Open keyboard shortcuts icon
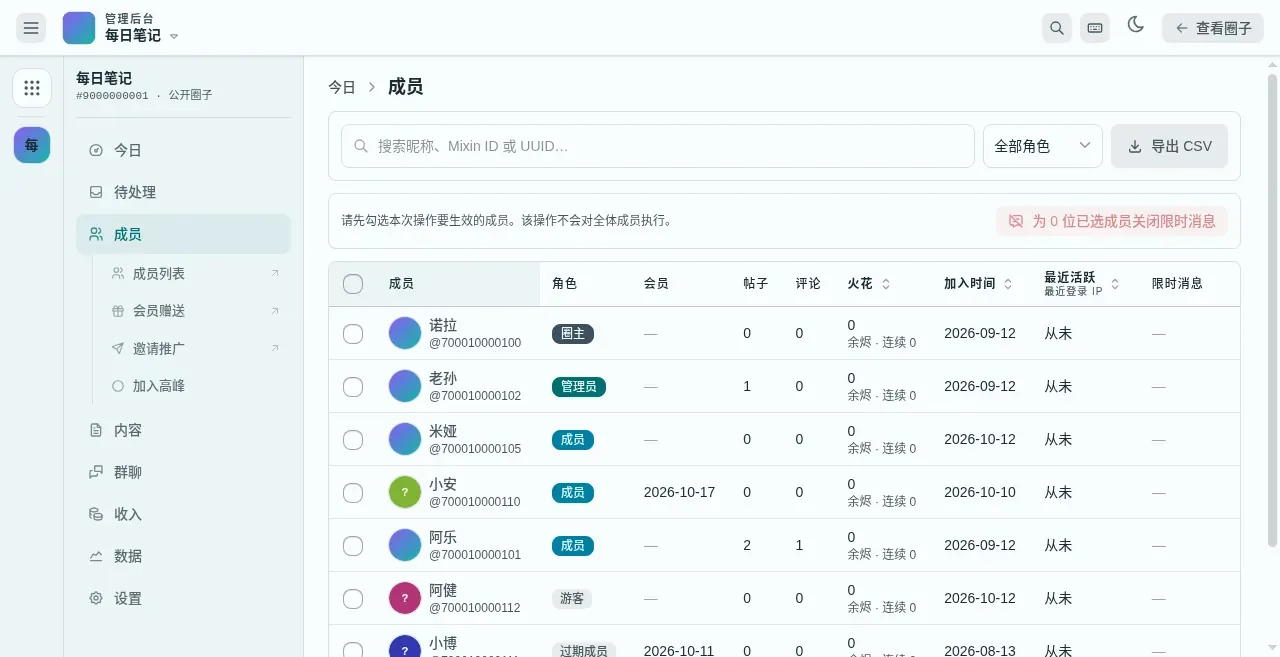This screenshot has width=1280, height=657. click(1095, 28)
